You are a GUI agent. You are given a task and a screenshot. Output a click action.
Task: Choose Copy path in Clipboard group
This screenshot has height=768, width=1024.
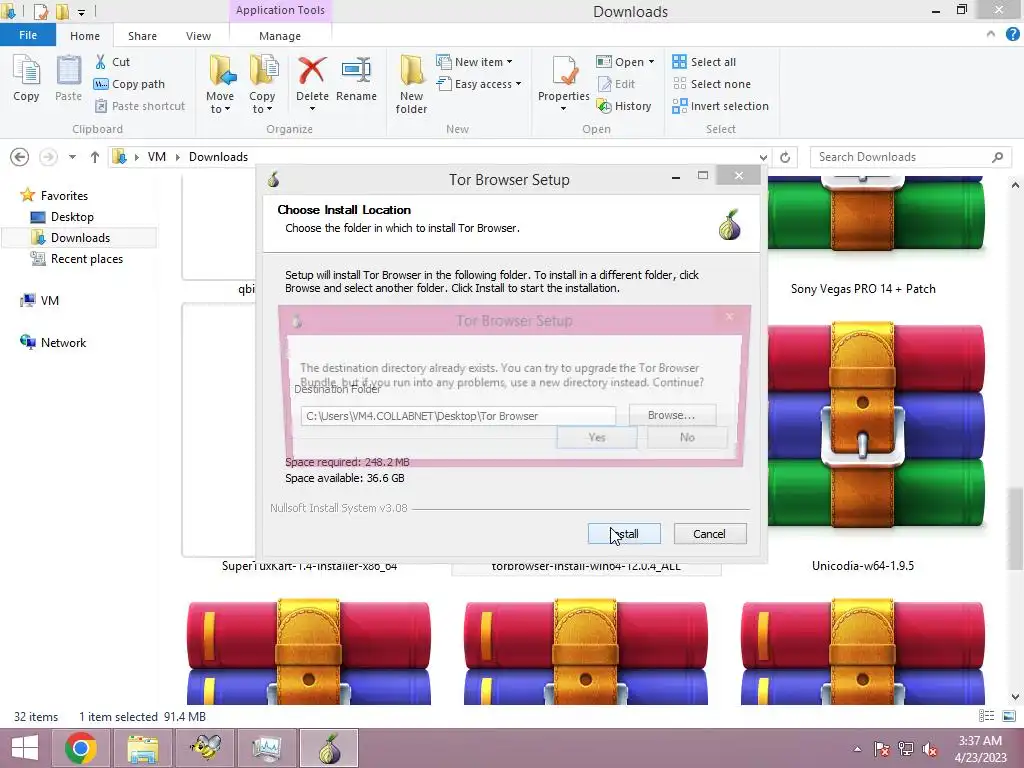(x=129, y=84)
